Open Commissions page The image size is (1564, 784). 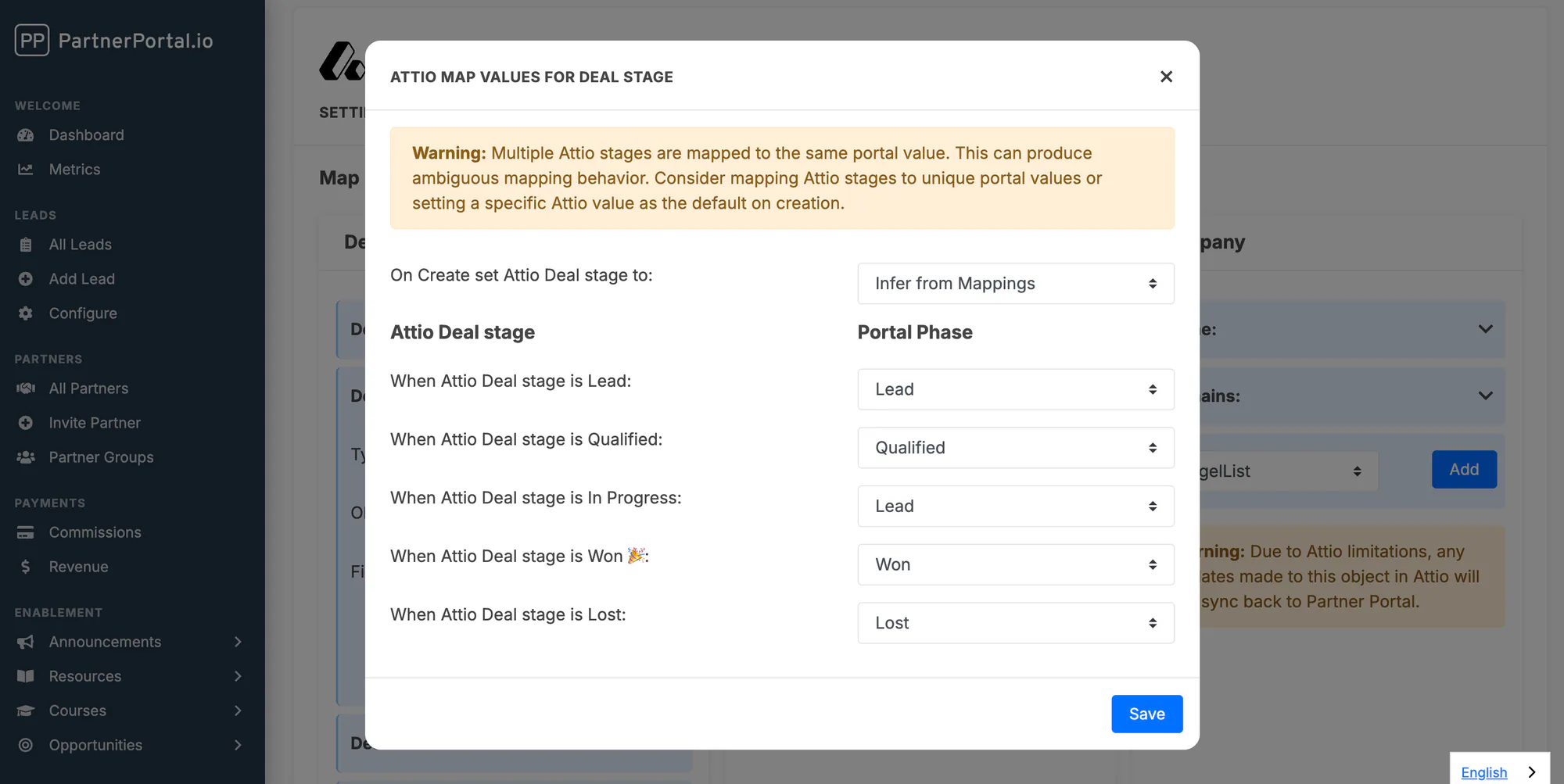tap(95, 532)
